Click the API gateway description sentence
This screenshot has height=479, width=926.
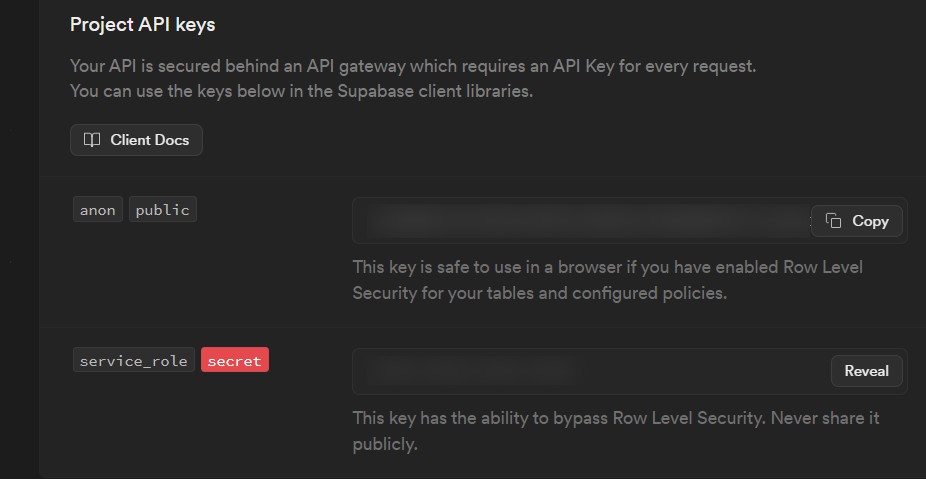[x=413, y=66]
